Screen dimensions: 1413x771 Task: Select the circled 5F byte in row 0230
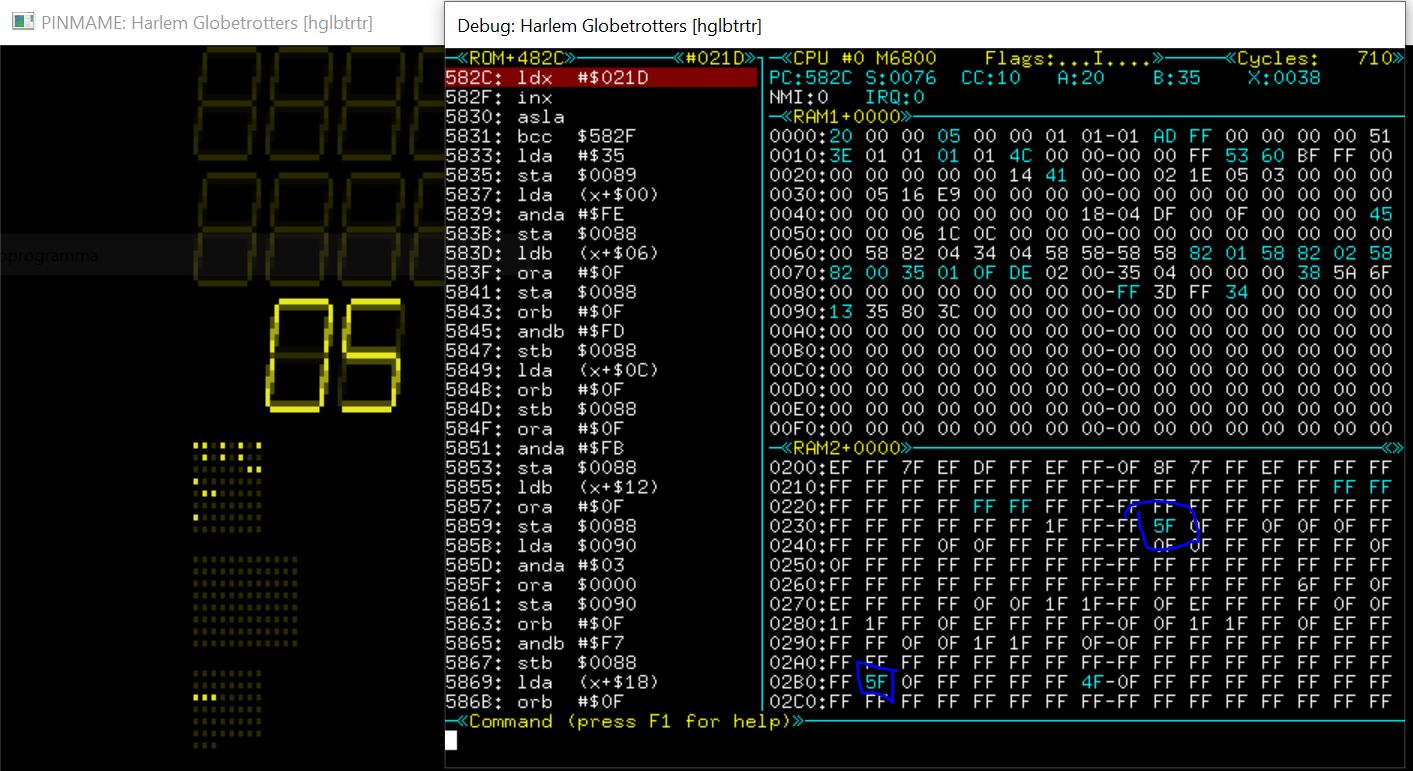1164,526
